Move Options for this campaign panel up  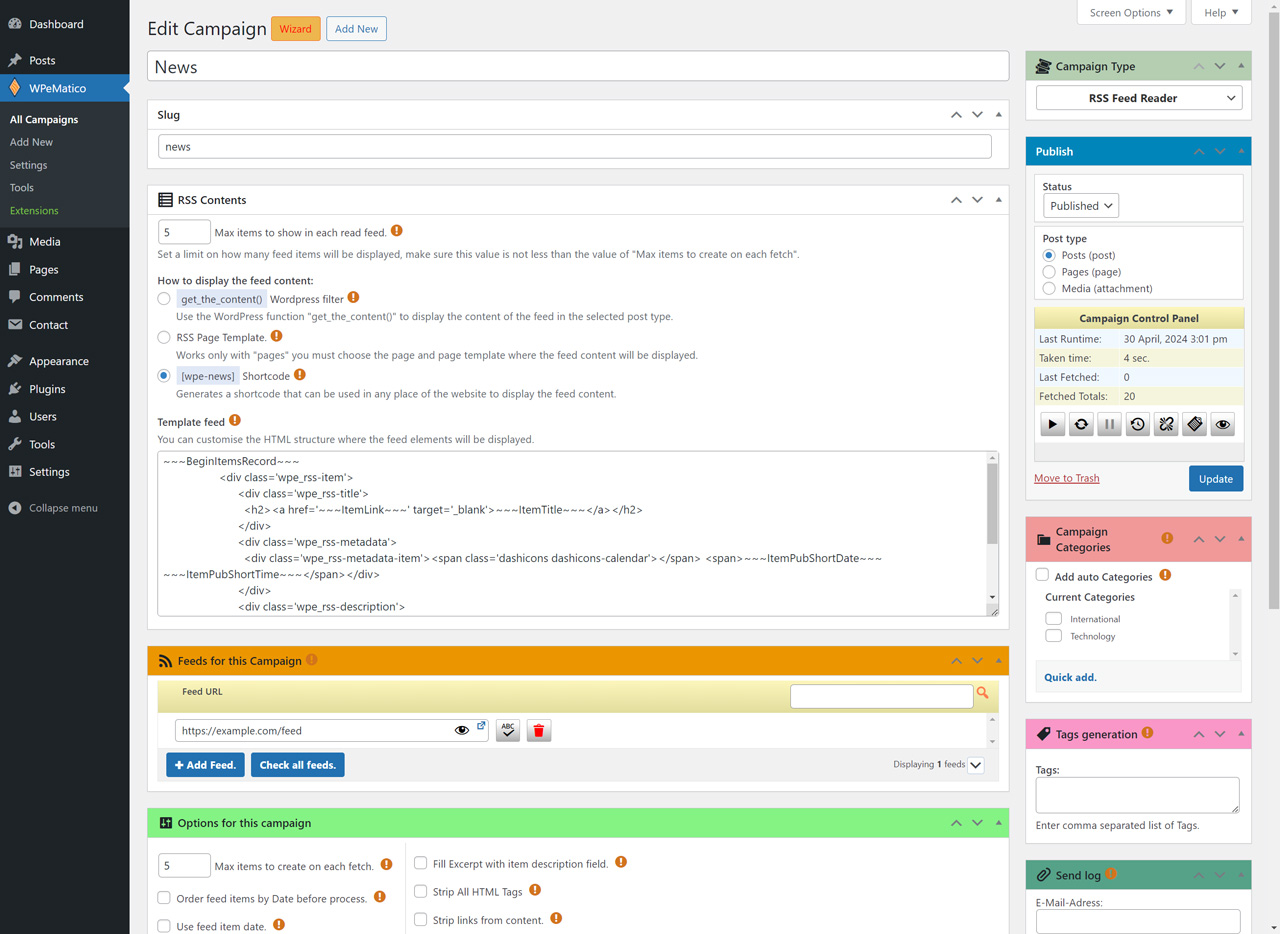point(956,823)
